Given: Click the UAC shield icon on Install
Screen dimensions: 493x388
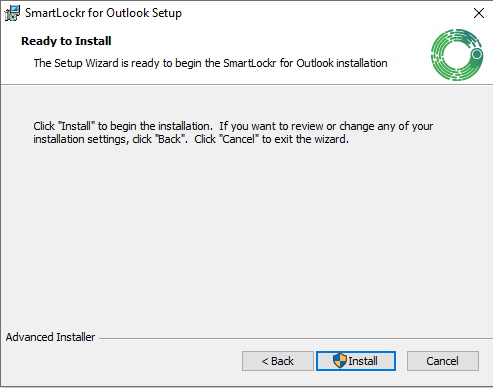Looking at the screenshot, I should coord(340,361).
